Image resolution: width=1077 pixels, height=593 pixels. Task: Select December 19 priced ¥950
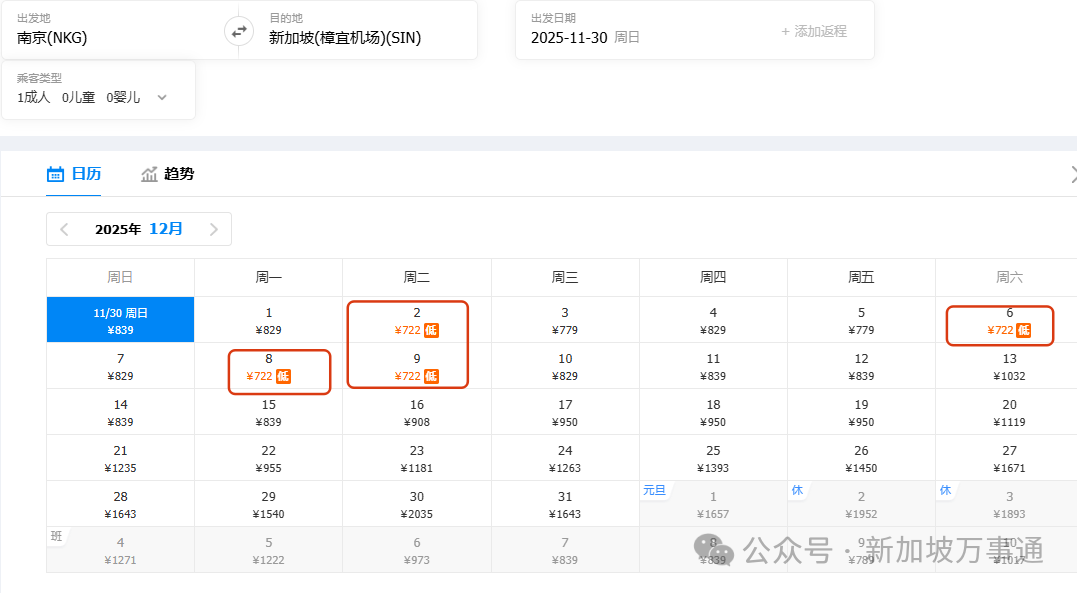click(861, 412)
